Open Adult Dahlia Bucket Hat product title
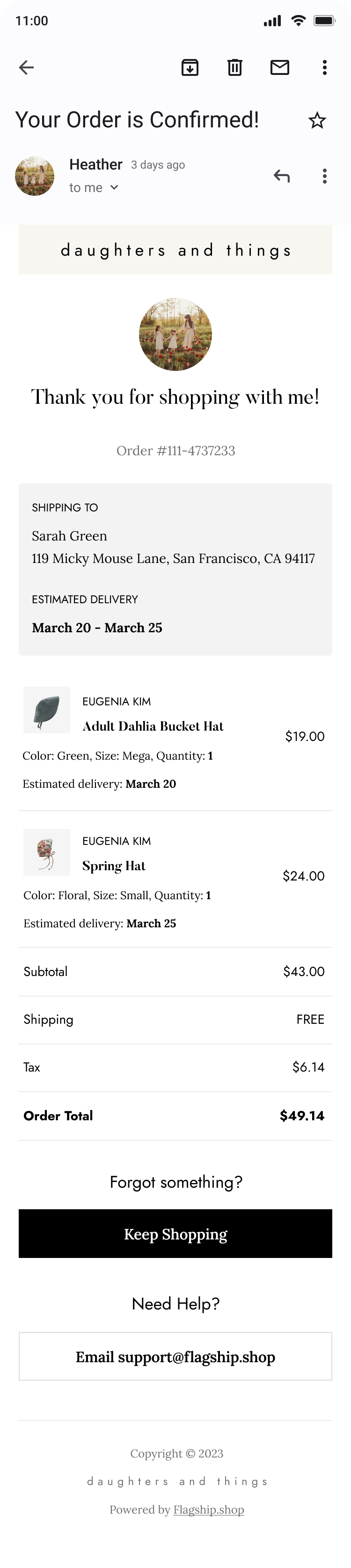Image resolution: width=351 pixels, height=1568 pixels. tap(153, 726)
